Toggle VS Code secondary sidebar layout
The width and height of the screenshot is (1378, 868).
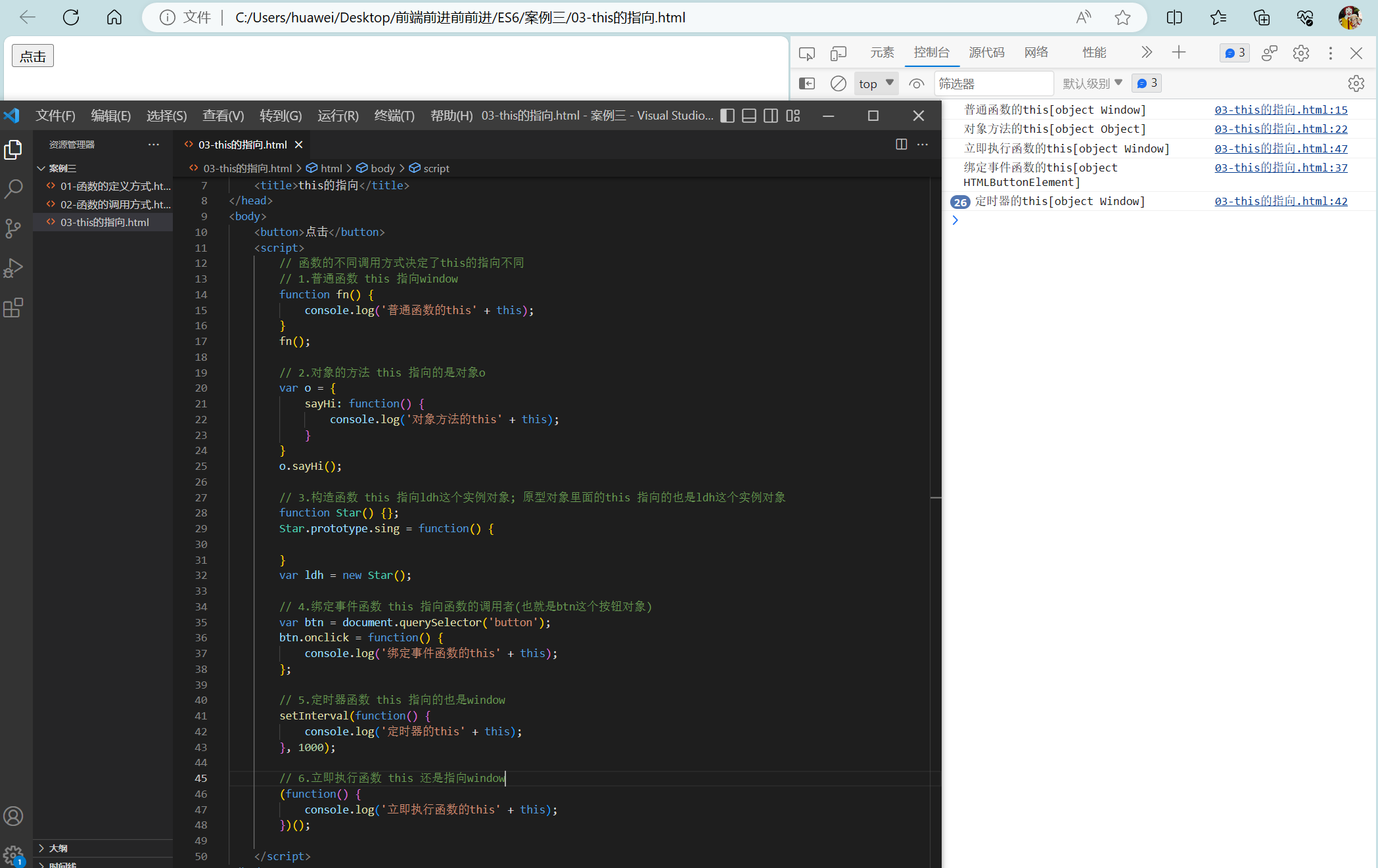pos(771,116)
